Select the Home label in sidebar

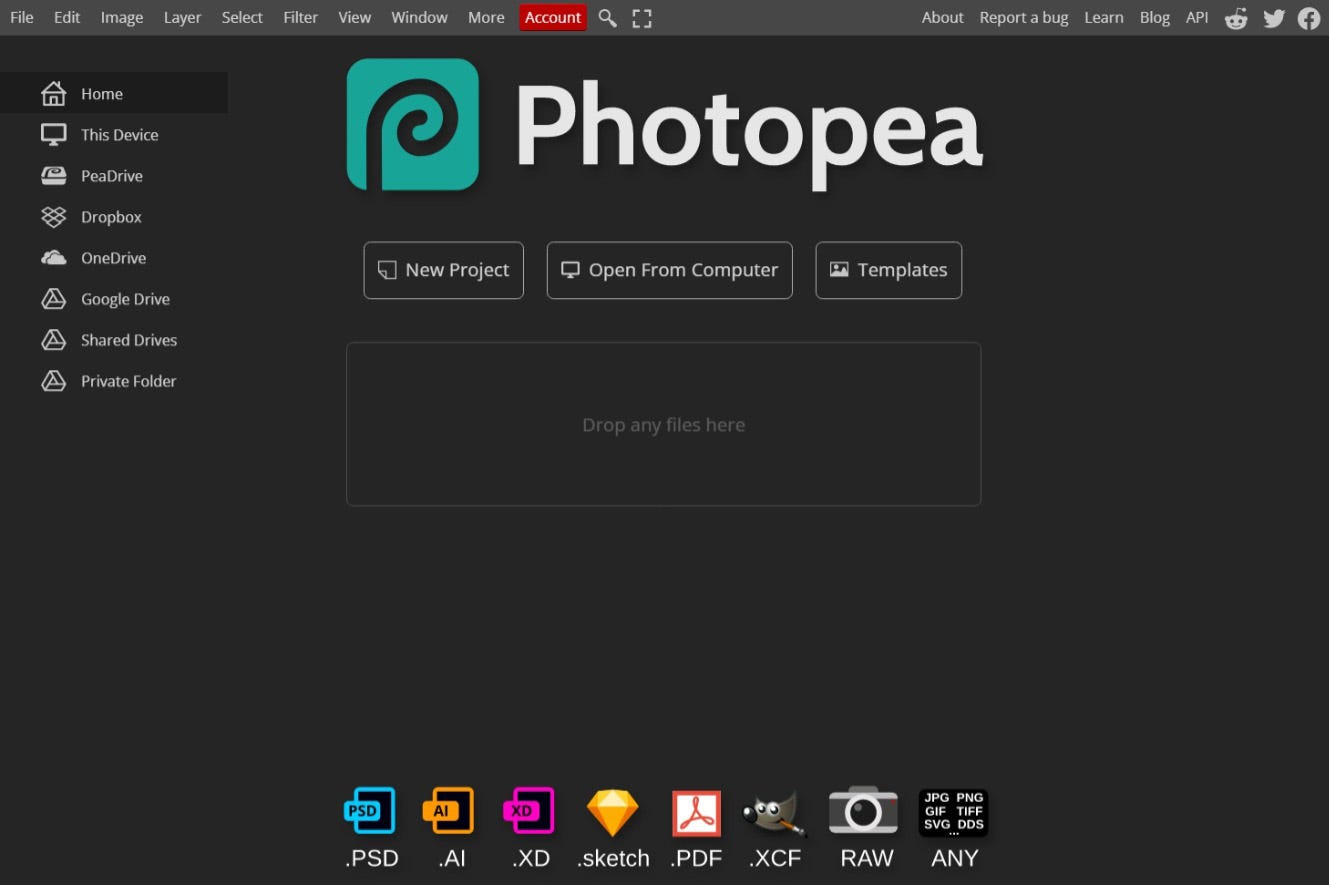tap(102, 94)
